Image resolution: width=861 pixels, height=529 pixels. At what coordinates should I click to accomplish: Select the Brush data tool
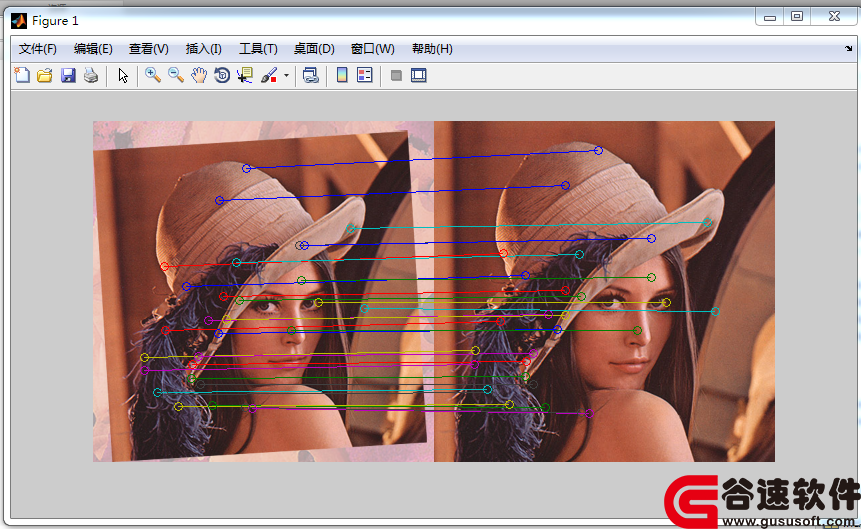(269, 75)
